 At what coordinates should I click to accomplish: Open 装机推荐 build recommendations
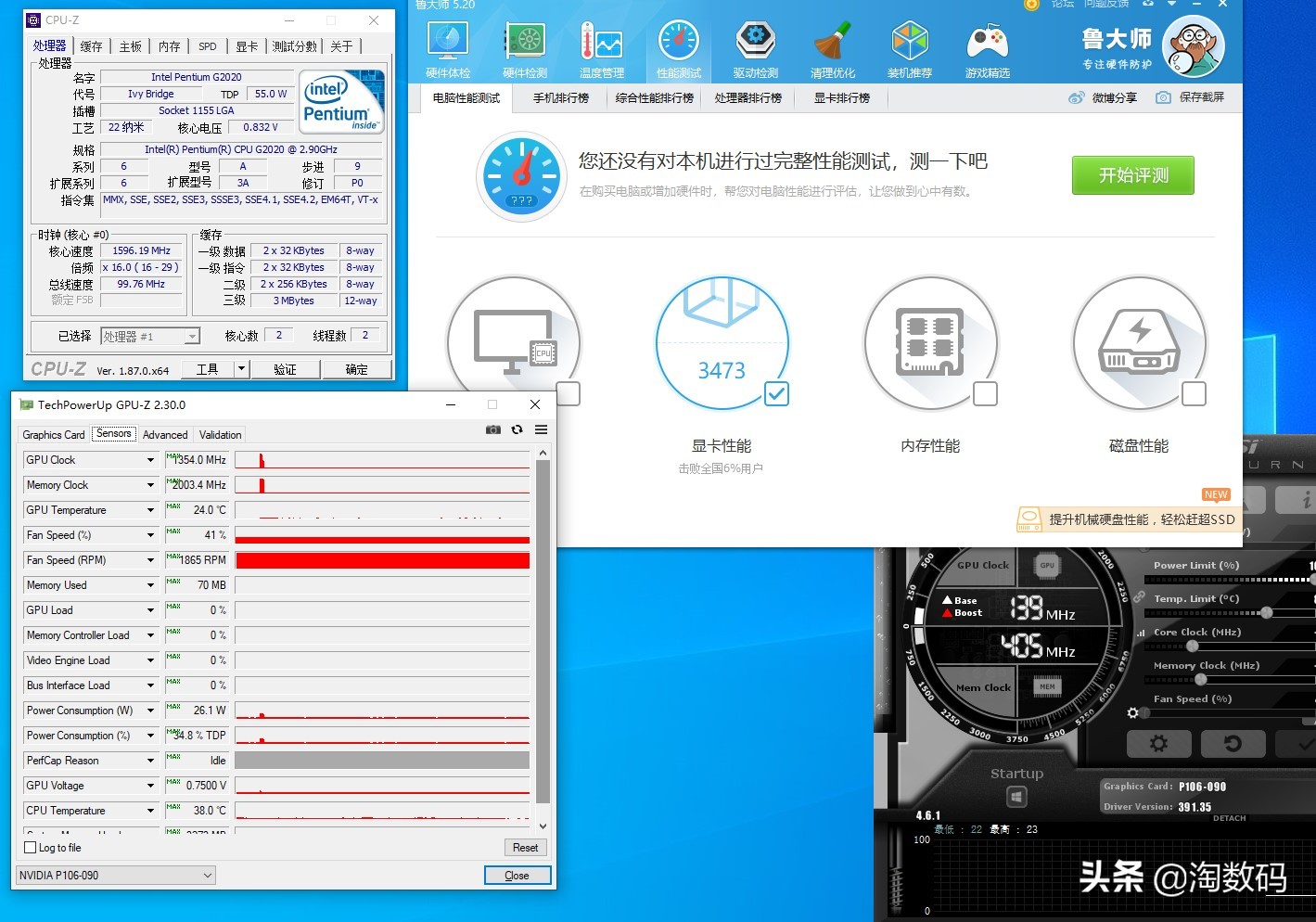pyautogui.click(x=909, y=46)
